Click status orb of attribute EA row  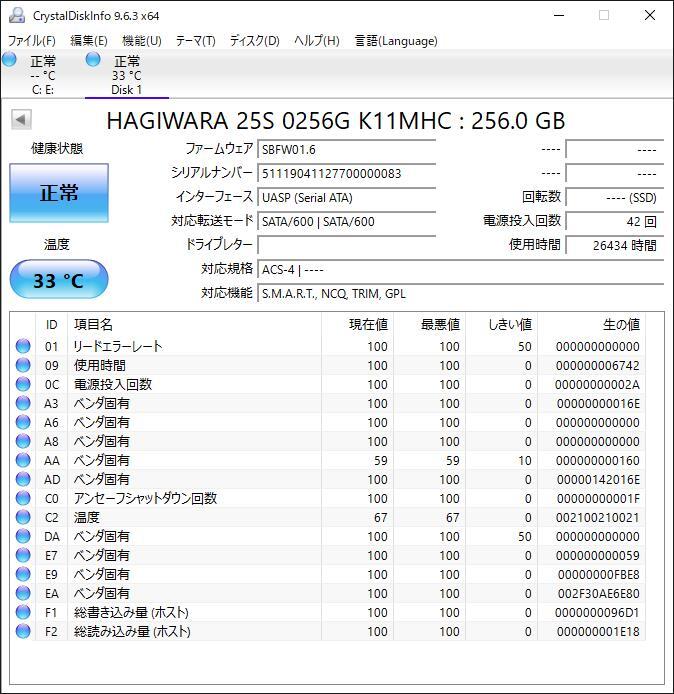[x=23, y=594]
